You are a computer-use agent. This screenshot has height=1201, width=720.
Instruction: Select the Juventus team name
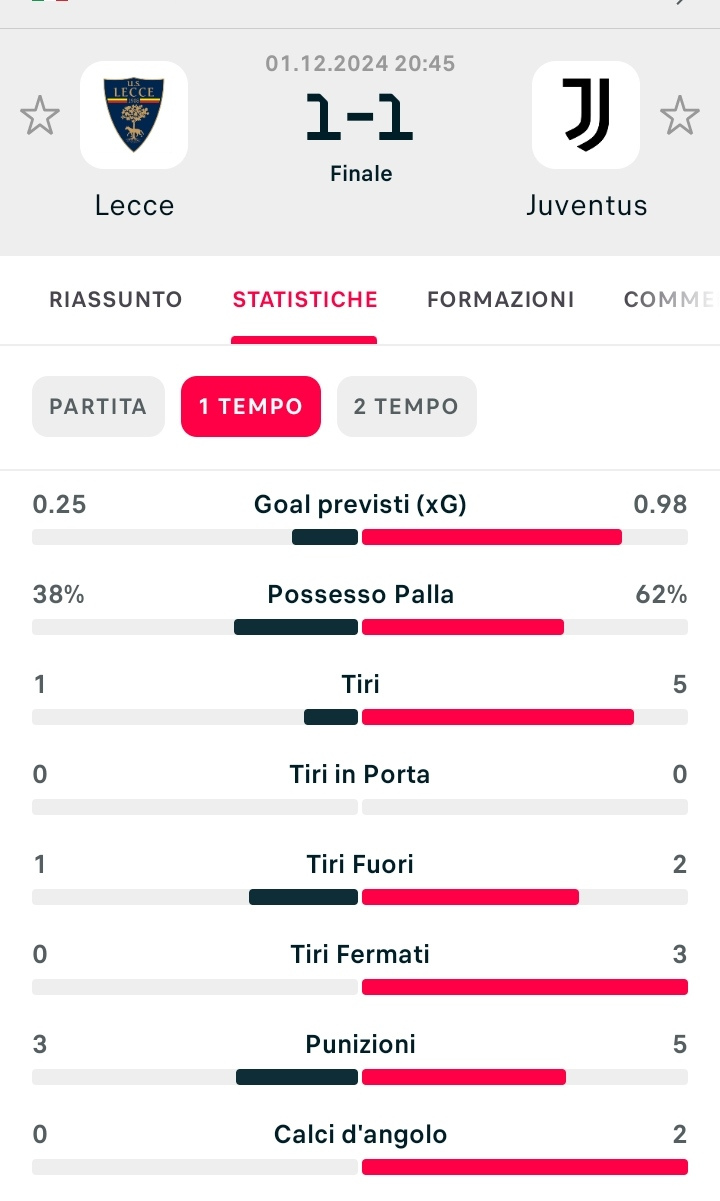(587, 205)
